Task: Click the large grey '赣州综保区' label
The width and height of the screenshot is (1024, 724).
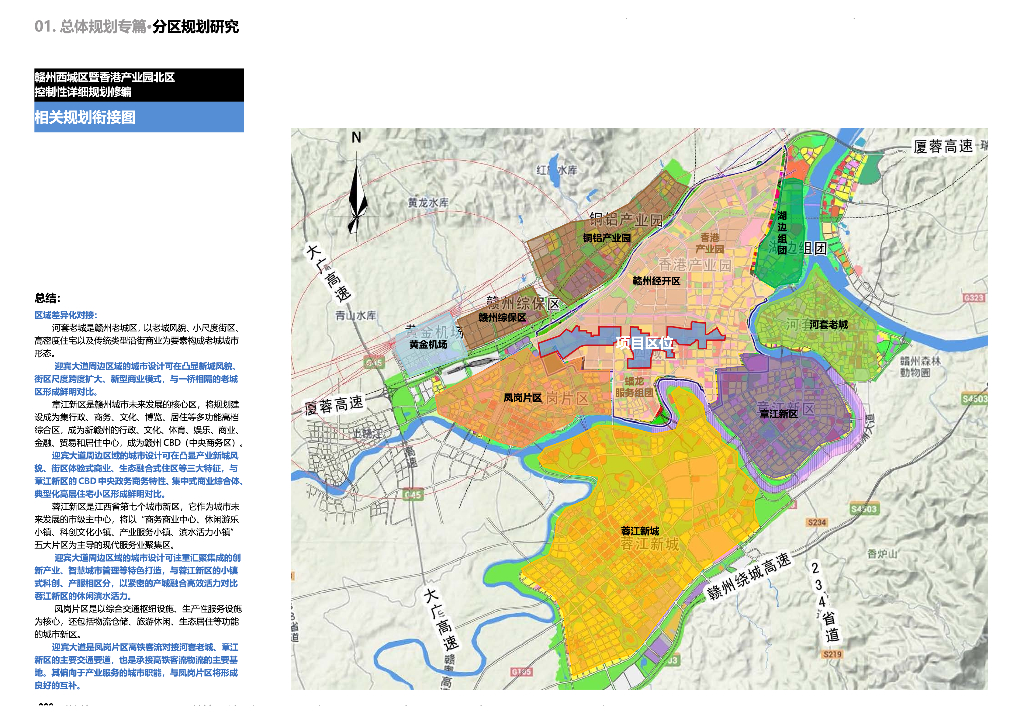Action: click(x=524, y=304)
